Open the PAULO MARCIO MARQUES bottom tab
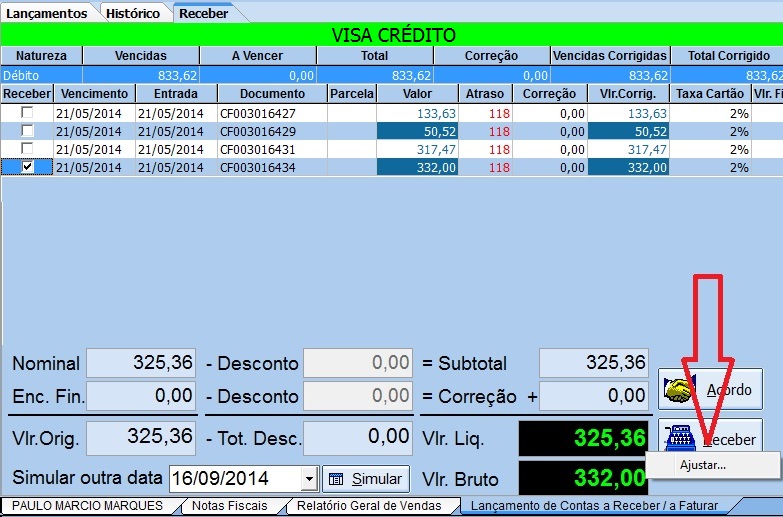 [x=87, y=506]
